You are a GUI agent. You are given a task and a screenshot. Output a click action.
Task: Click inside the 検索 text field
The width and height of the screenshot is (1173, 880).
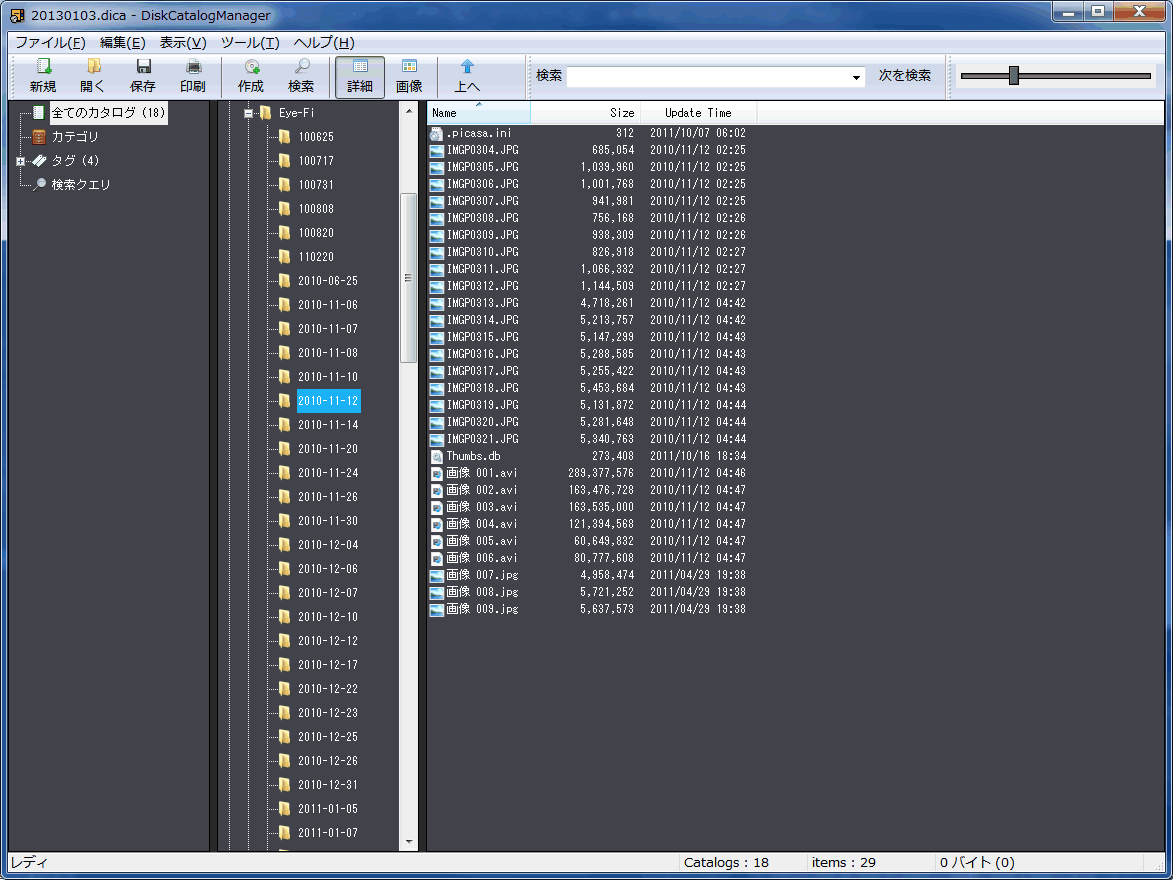click(x=708, y=77)
